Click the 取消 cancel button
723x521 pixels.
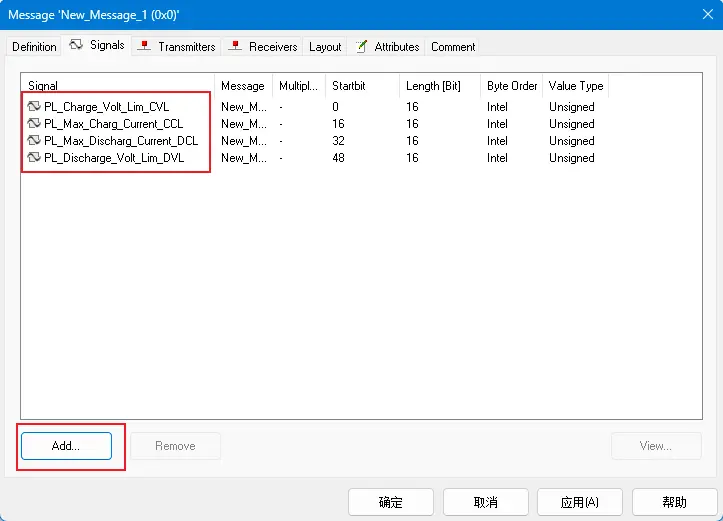pos(485,502)
